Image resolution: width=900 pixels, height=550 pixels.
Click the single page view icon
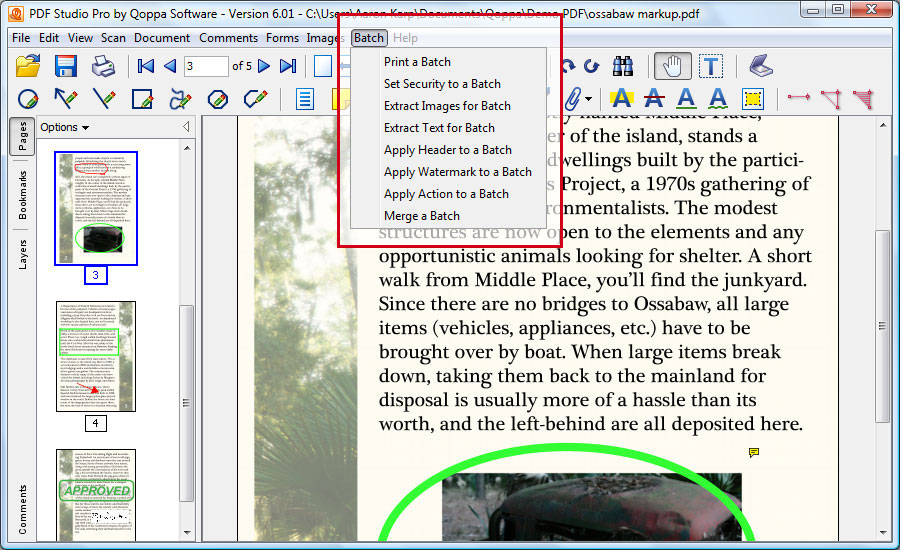pyautogui.click(x=323, y=66)
